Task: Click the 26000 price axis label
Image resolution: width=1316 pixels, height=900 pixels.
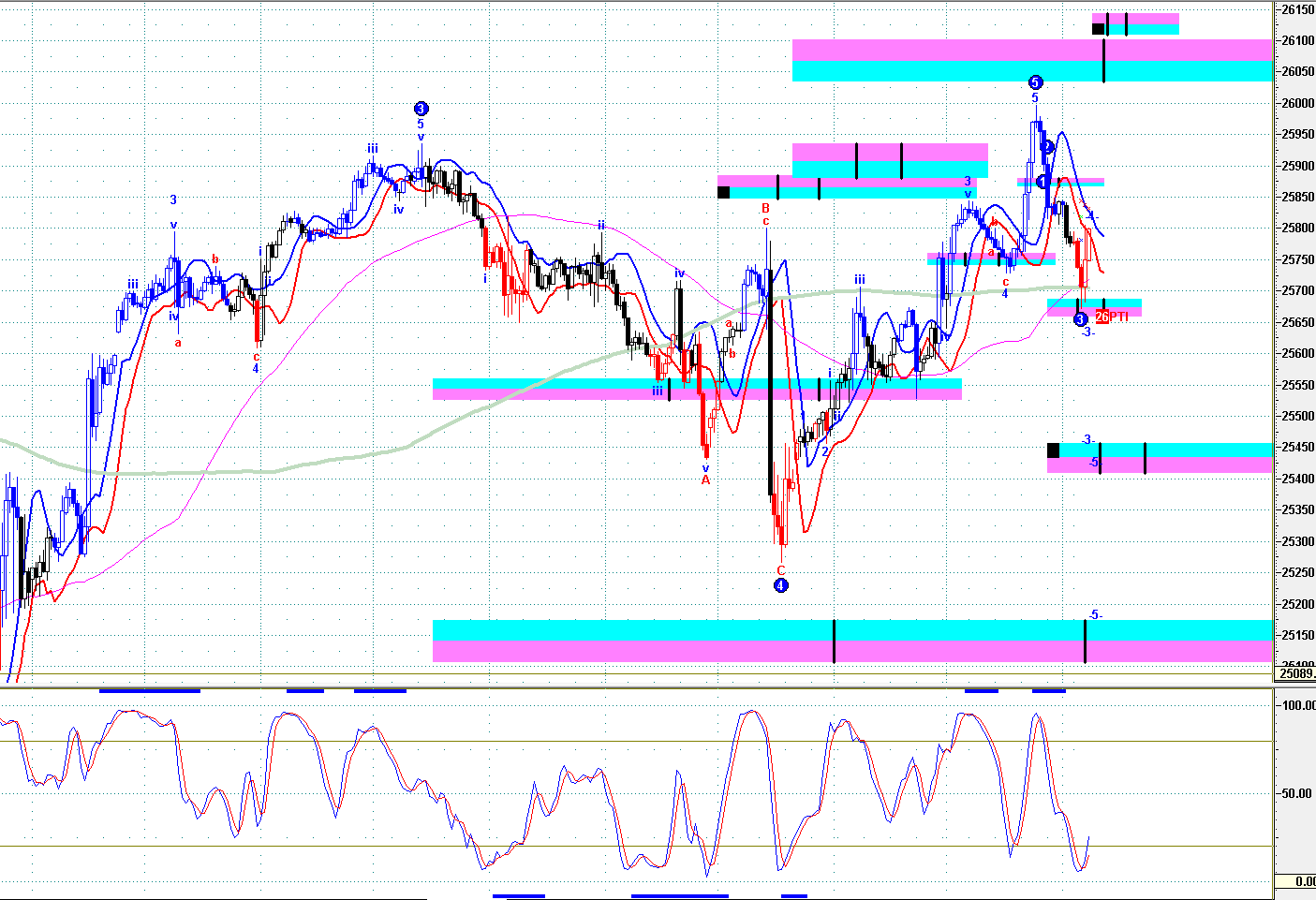Action: tap(1297, 103)
